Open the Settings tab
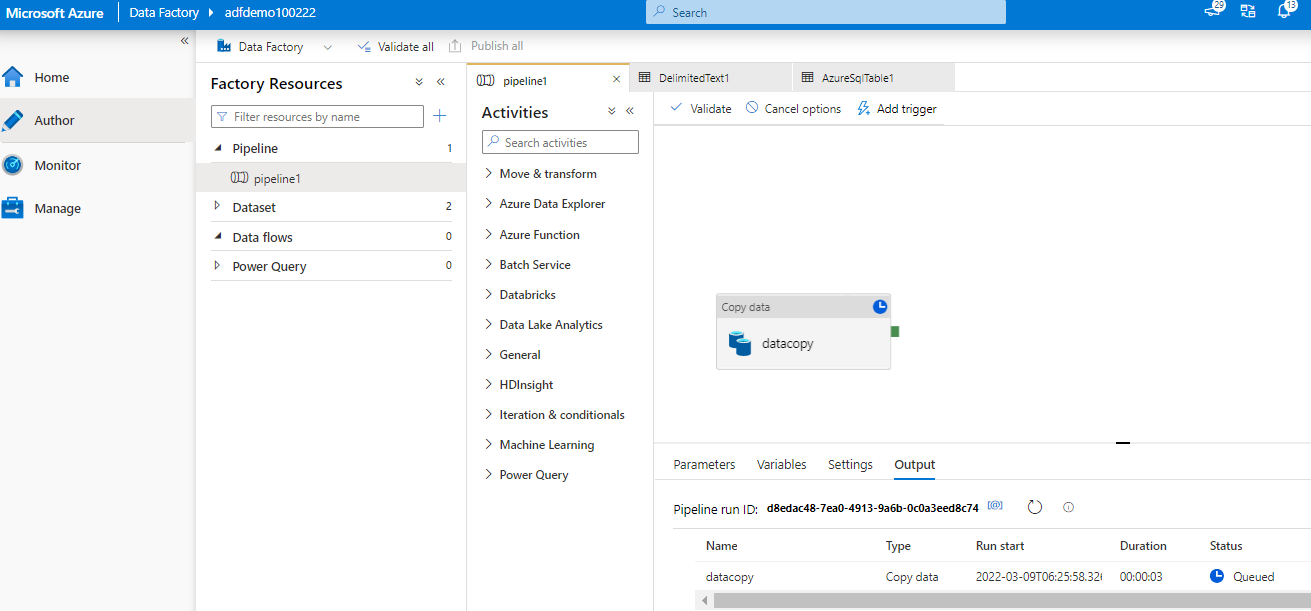 [850, 464]
